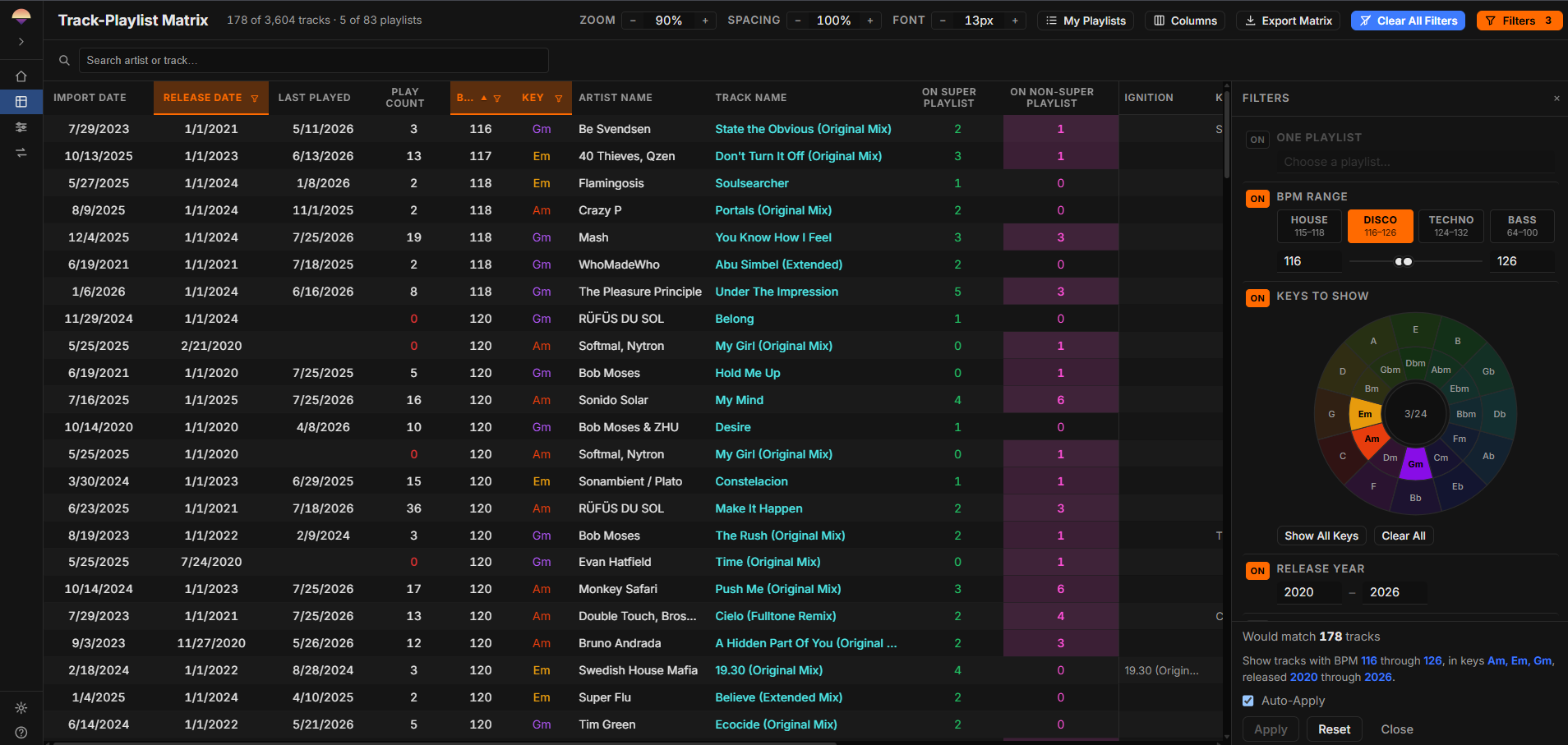Select the matrix table icon in the sidebar
The height and width of the screenshot is (745, 1568).
[21, 102]
